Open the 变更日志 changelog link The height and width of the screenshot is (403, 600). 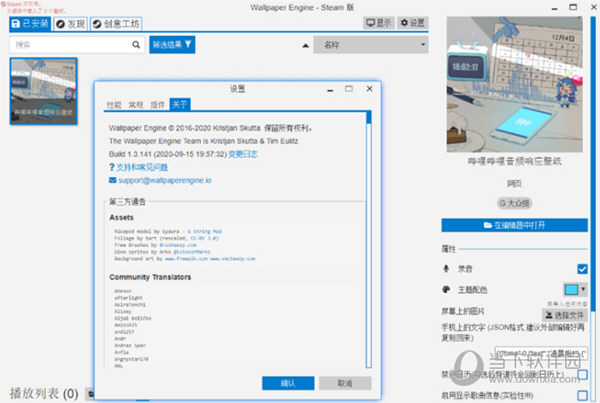point(241,154)
